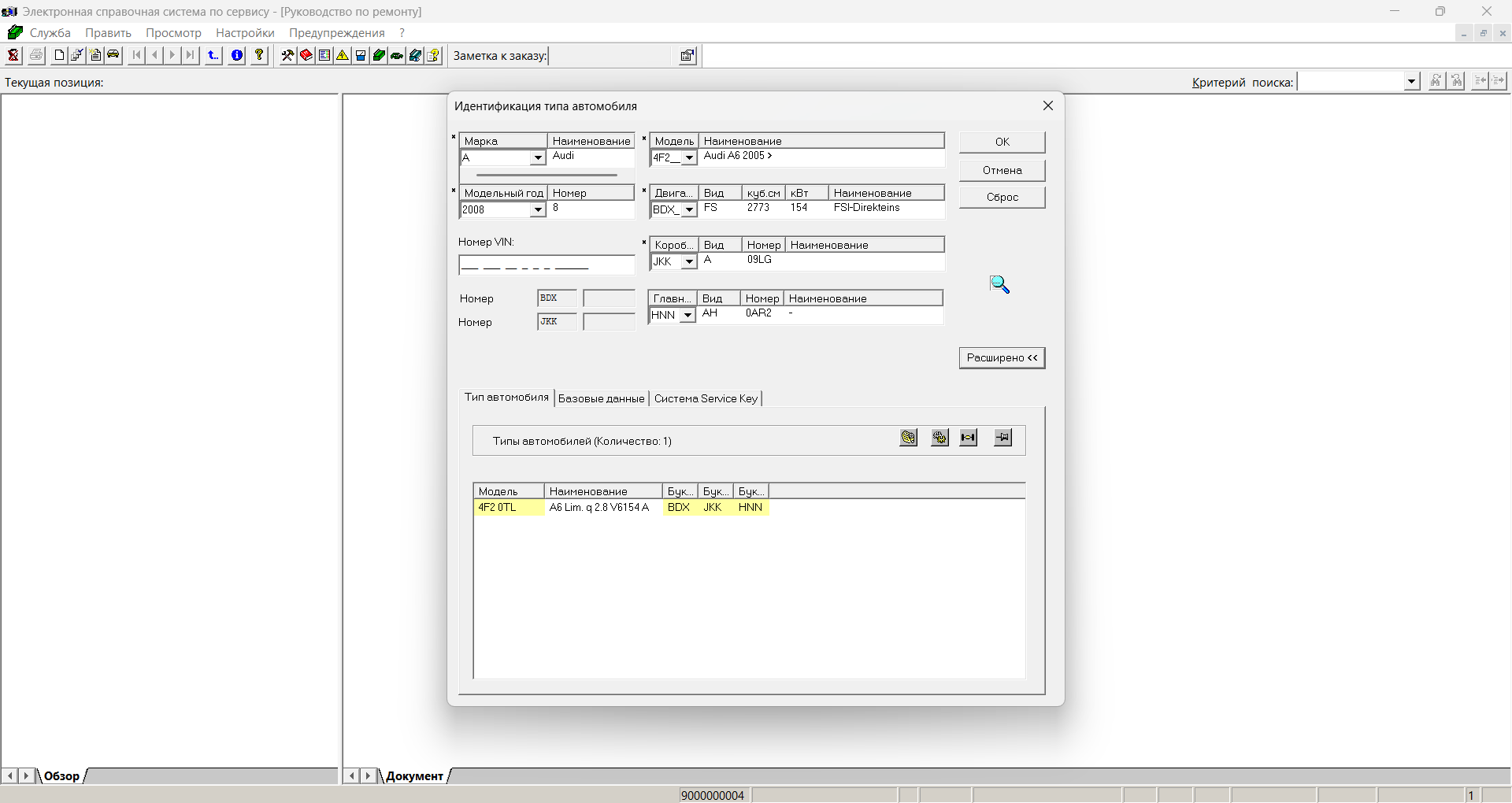Close the vehicle identification dialog
The width and height of the screenshot is (1512, 803).
[1047, 105]
